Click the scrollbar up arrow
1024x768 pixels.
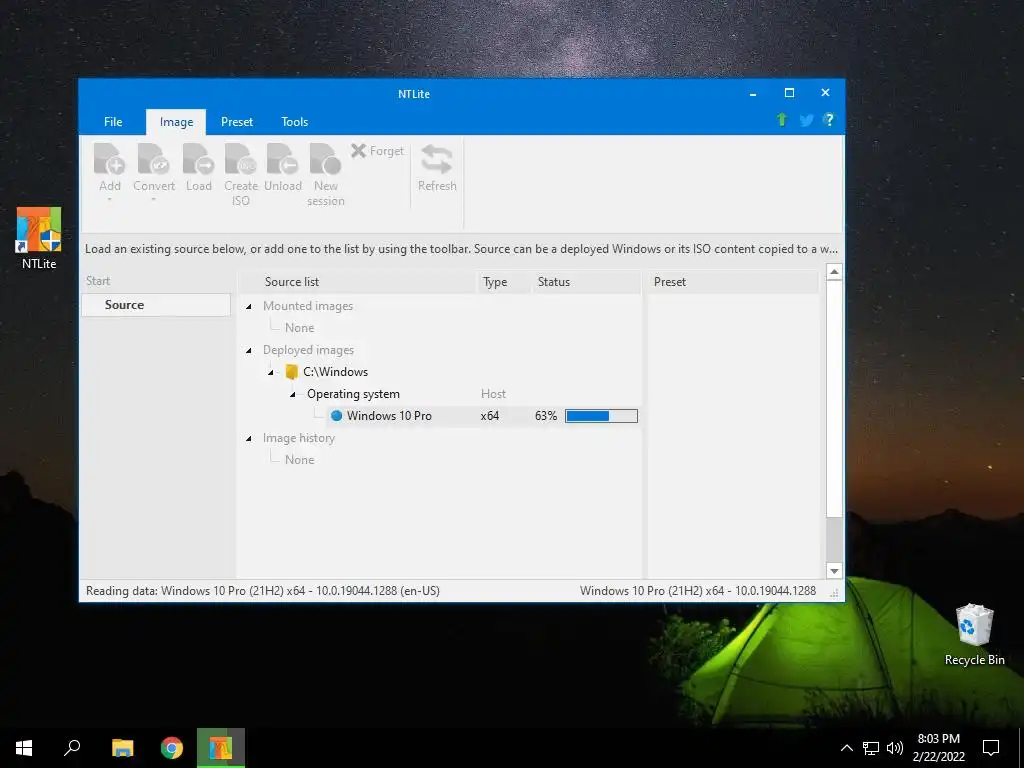(x=834, y=272)
